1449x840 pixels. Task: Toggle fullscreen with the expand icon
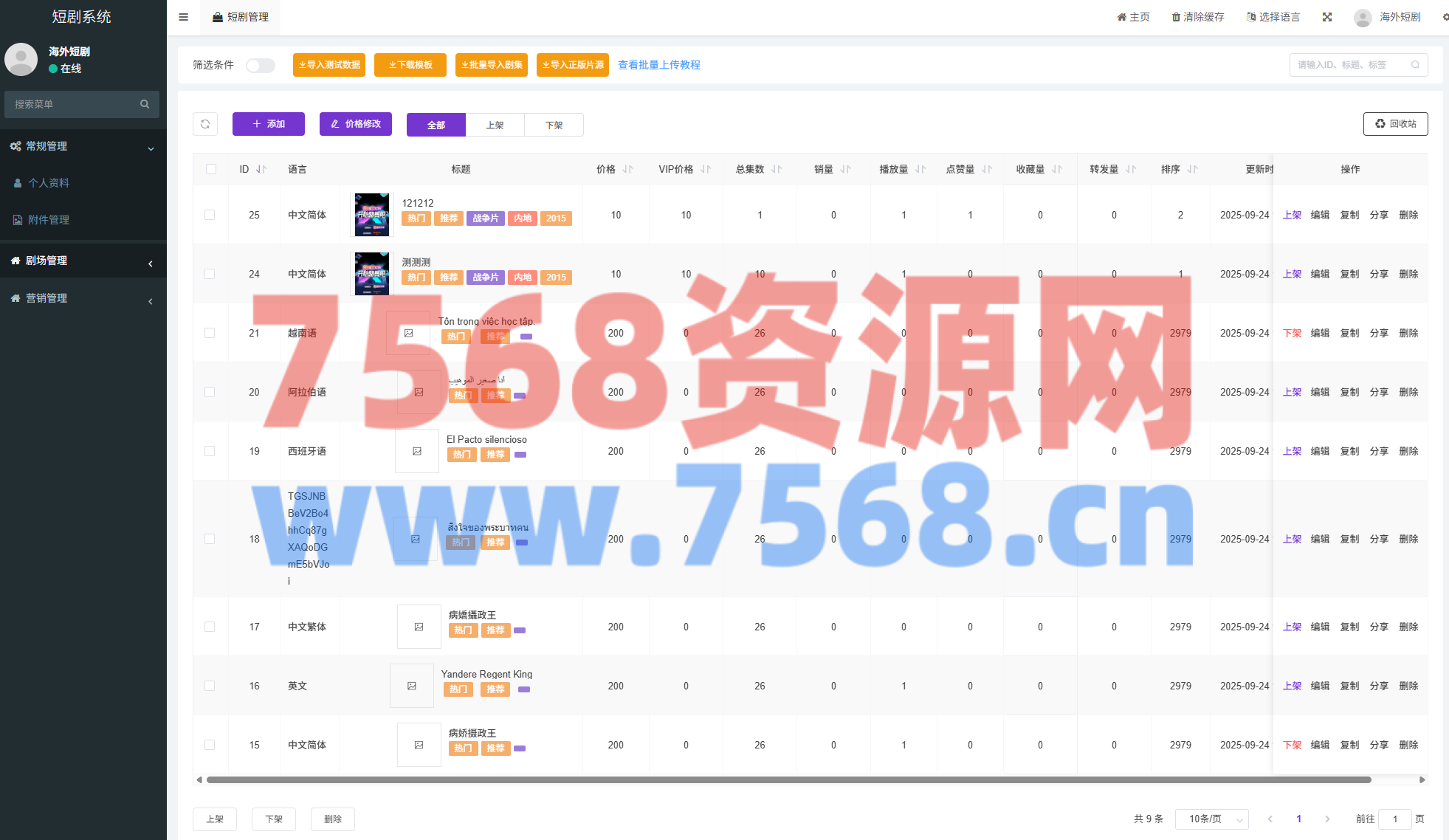tap(1326, 17)
